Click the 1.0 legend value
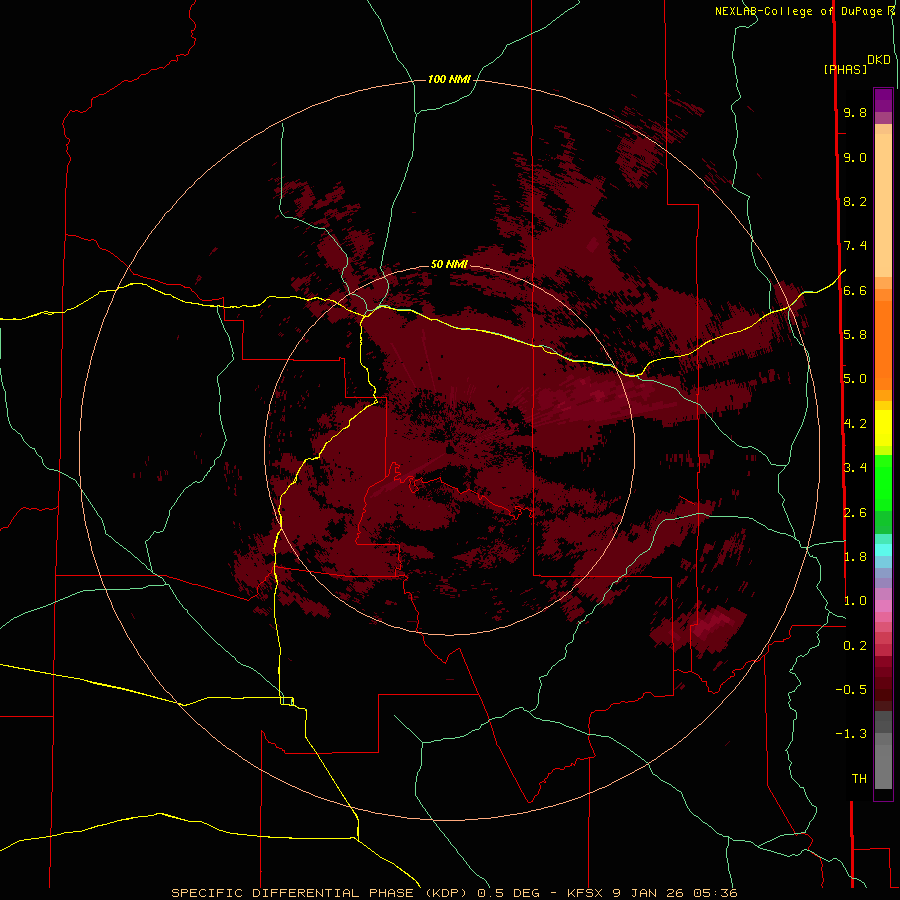 pyautogui.click(x=855, y=601)
